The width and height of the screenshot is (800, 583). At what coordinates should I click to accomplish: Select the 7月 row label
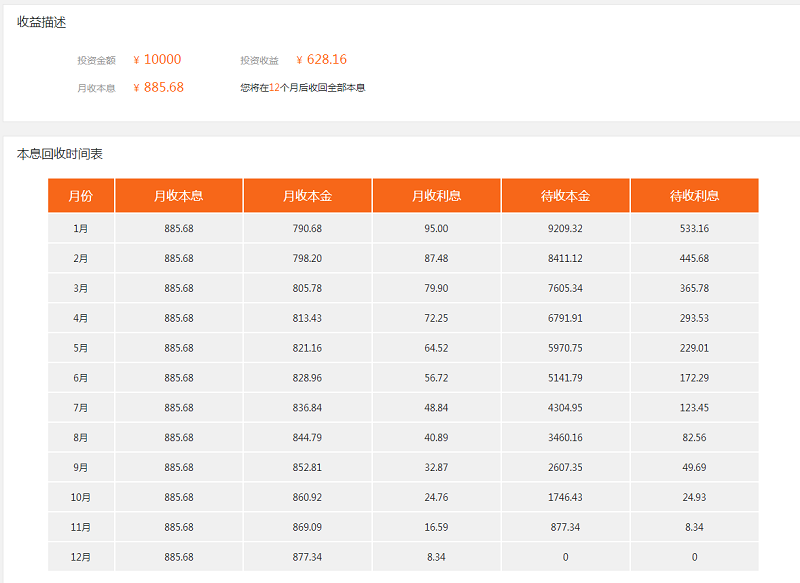pos(81,408)
